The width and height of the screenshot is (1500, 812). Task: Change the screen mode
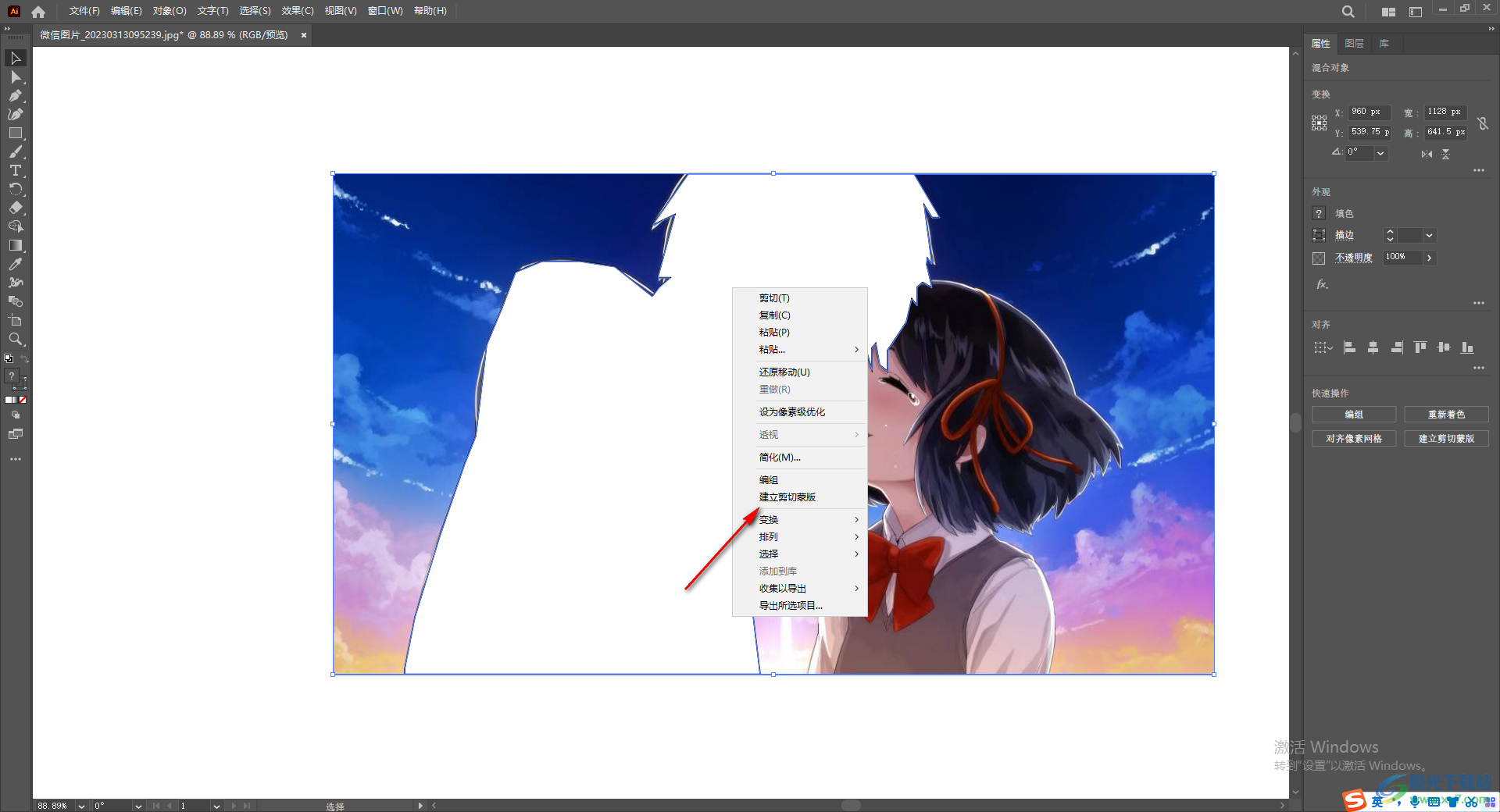pos(15,434)
